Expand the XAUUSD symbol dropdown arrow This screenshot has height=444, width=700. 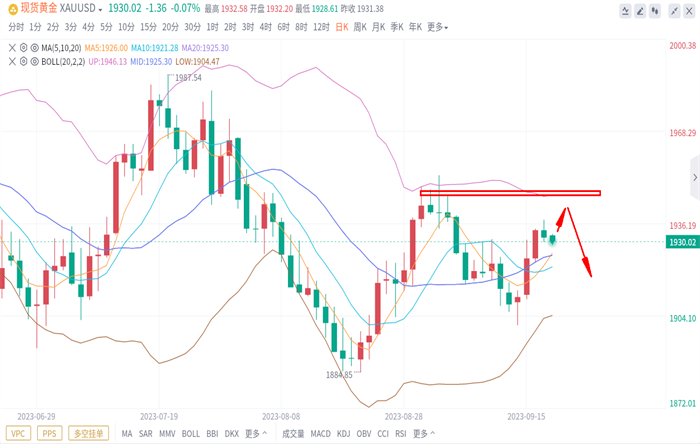100,9
